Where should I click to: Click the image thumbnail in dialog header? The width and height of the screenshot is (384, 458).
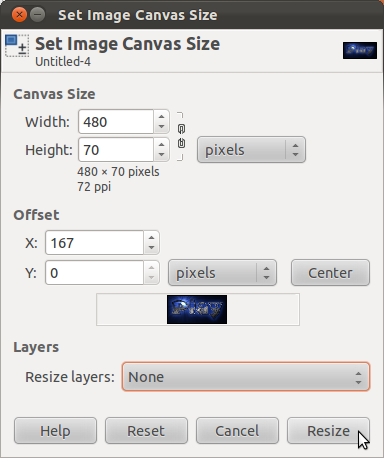[x=360, y=50]
